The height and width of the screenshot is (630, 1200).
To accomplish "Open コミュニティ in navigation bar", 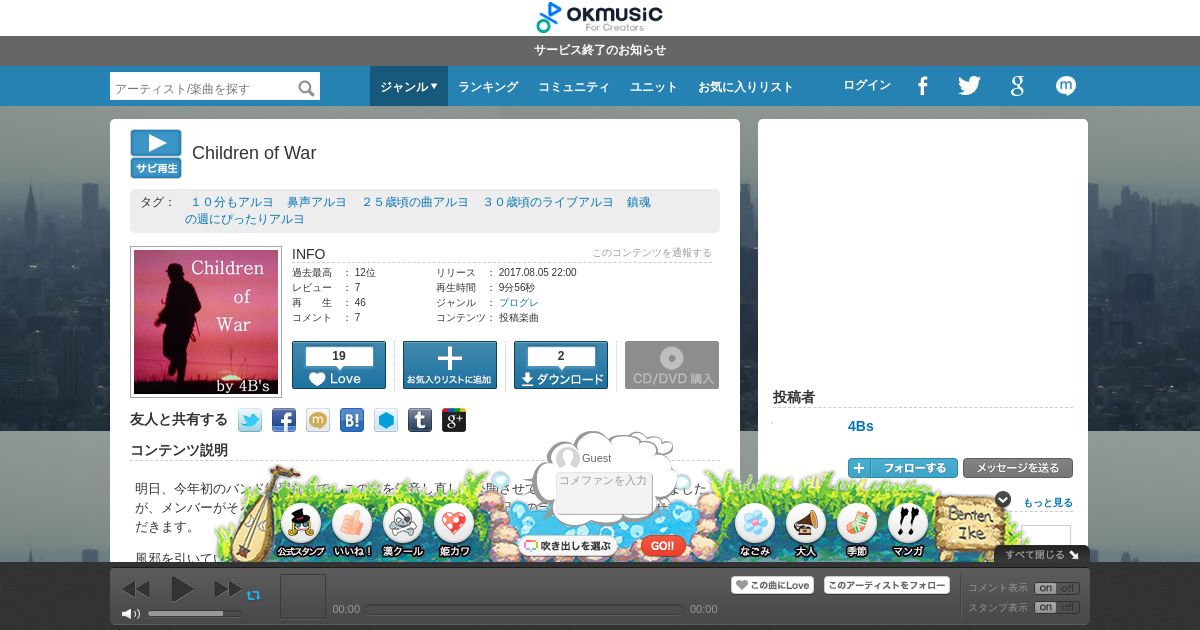I will coord(574,87).
